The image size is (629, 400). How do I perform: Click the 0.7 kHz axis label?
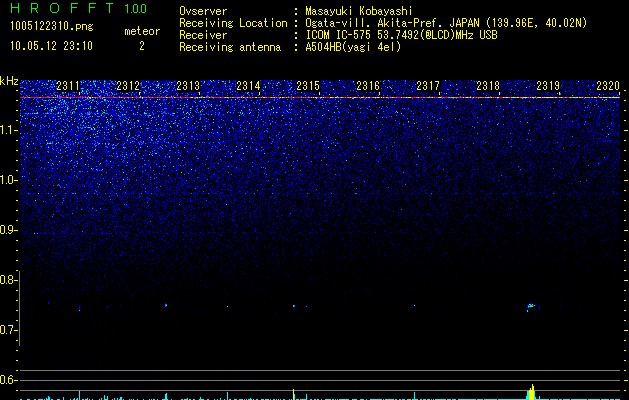(x=9, y=330)
